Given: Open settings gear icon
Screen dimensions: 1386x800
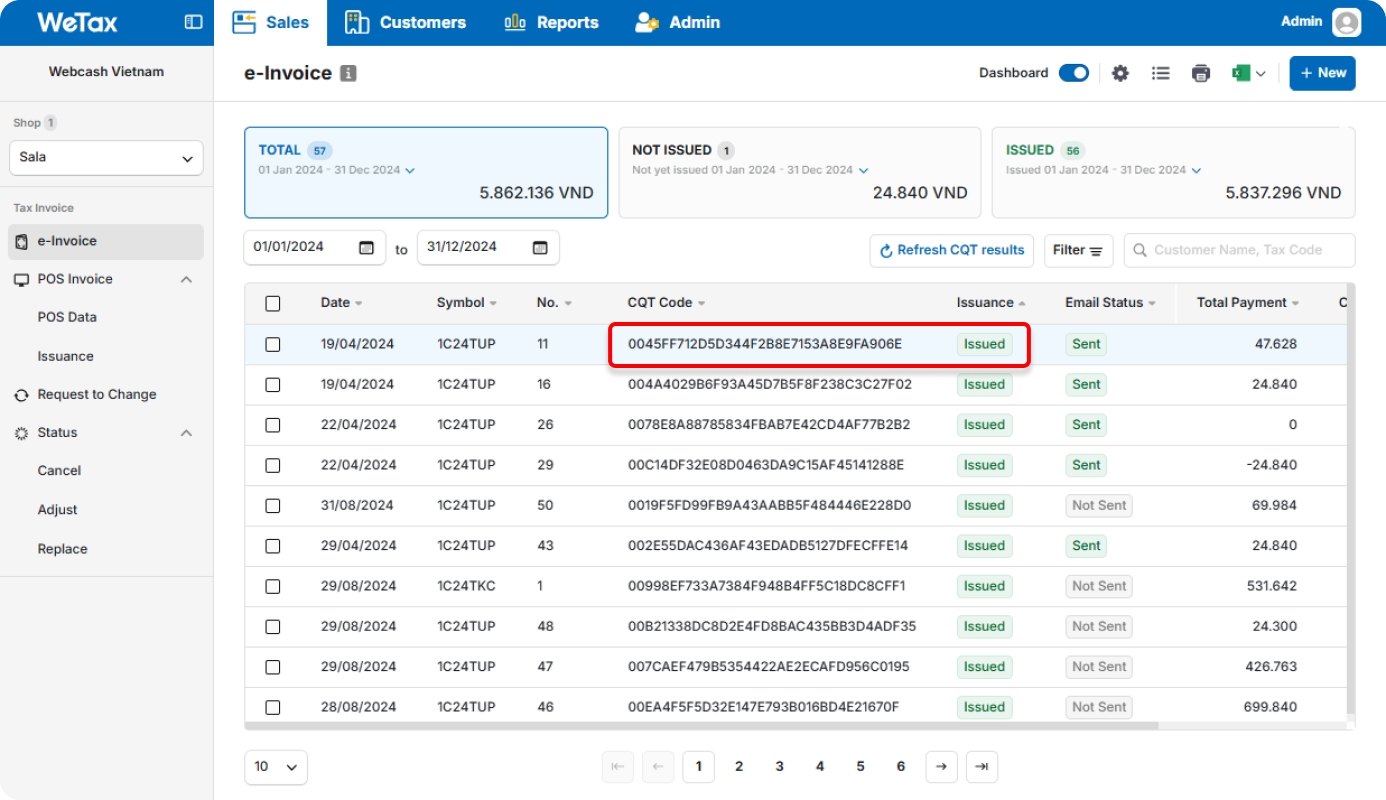Looking at the screenshot, I should coord(1120,73).
